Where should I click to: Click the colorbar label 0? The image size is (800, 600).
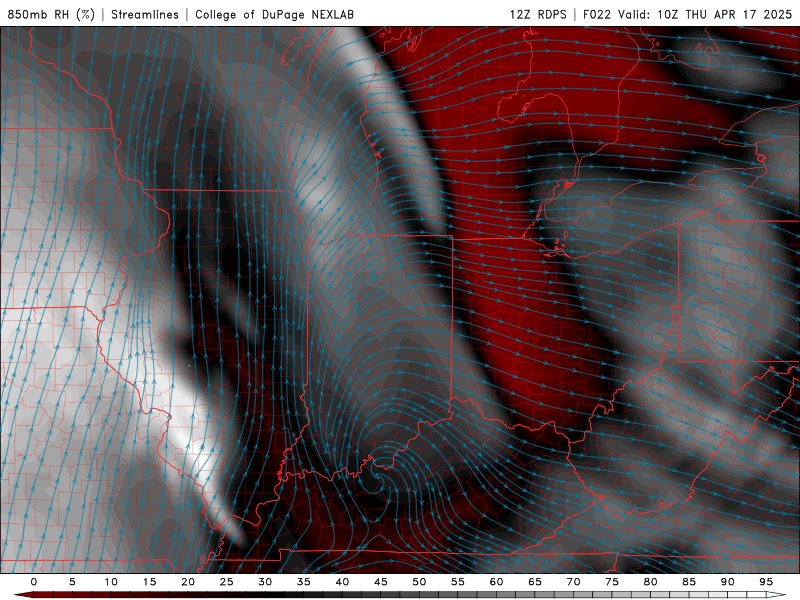point(34,582)
